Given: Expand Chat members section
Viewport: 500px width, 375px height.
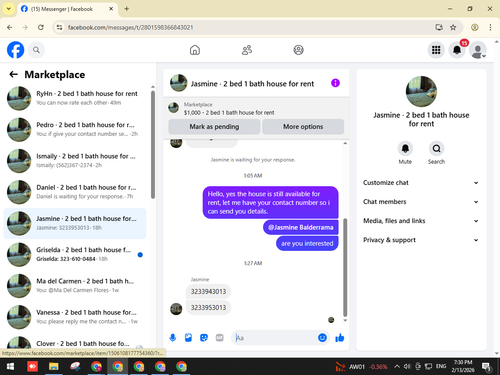Looking at the screenshot, I should [x=421, y=202].
